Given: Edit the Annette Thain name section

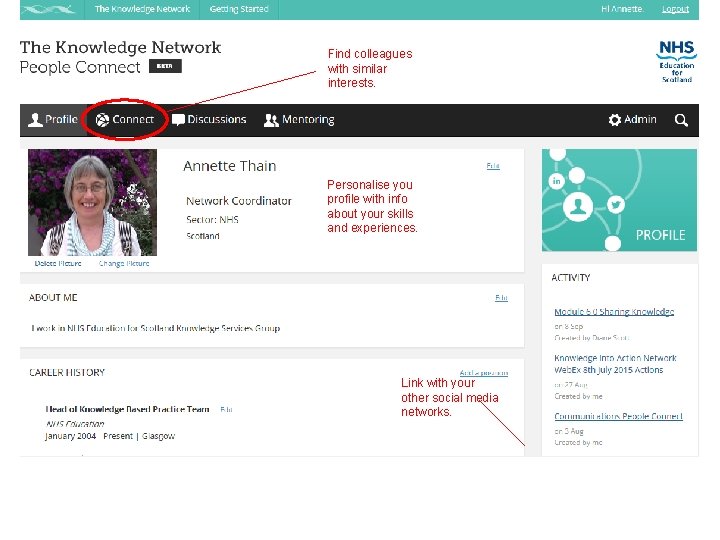Looking at the screenshot, I should tap(493, 166).
